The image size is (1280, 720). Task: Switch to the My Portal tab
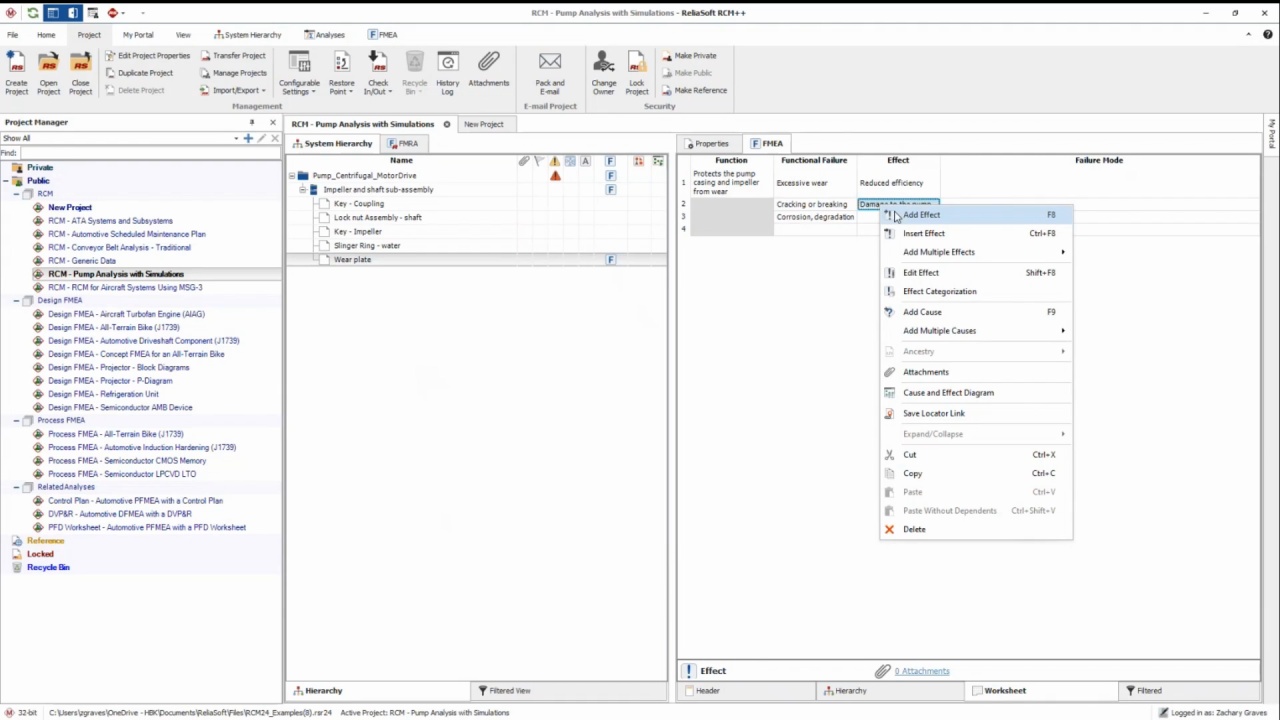[138, 35]
